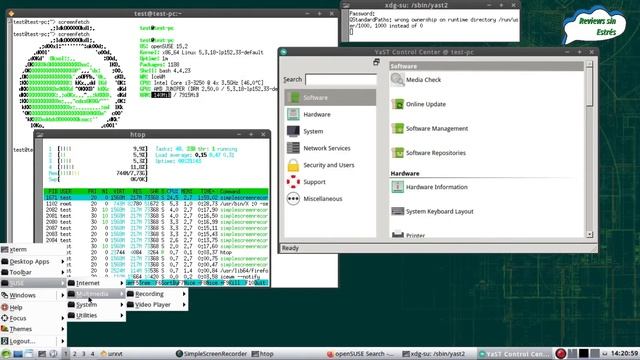Expand the System submenu in the SUSE menu
Screen dimensions: 640x360
coord(96,304)
